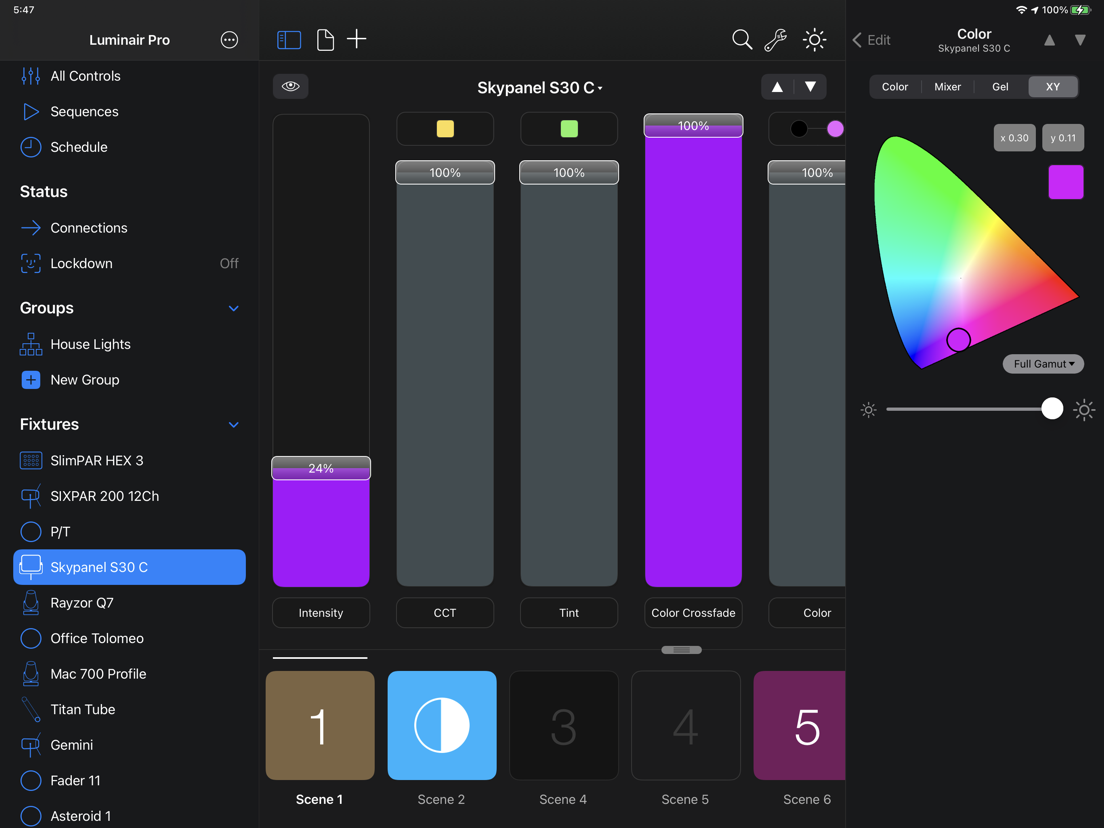The image size is (1104, 828).
Task: Trigger Scene 4 tile
Action: (x=564, y=725)
